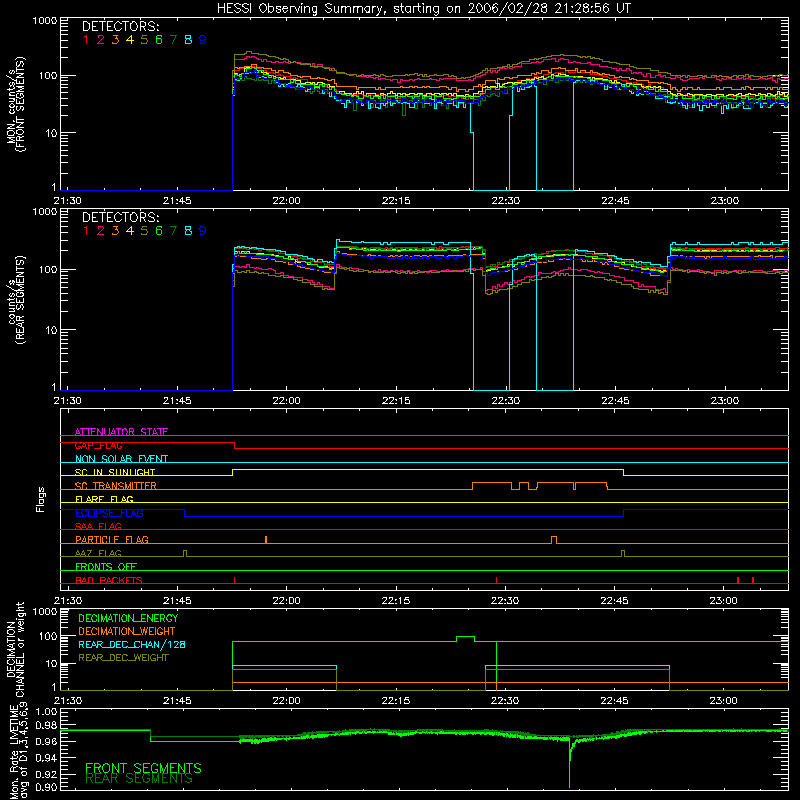This screenshot has height=800, width=800.
Task: Select 'DETECTORS:' label in front segments plot
Action: coord(120,27)
